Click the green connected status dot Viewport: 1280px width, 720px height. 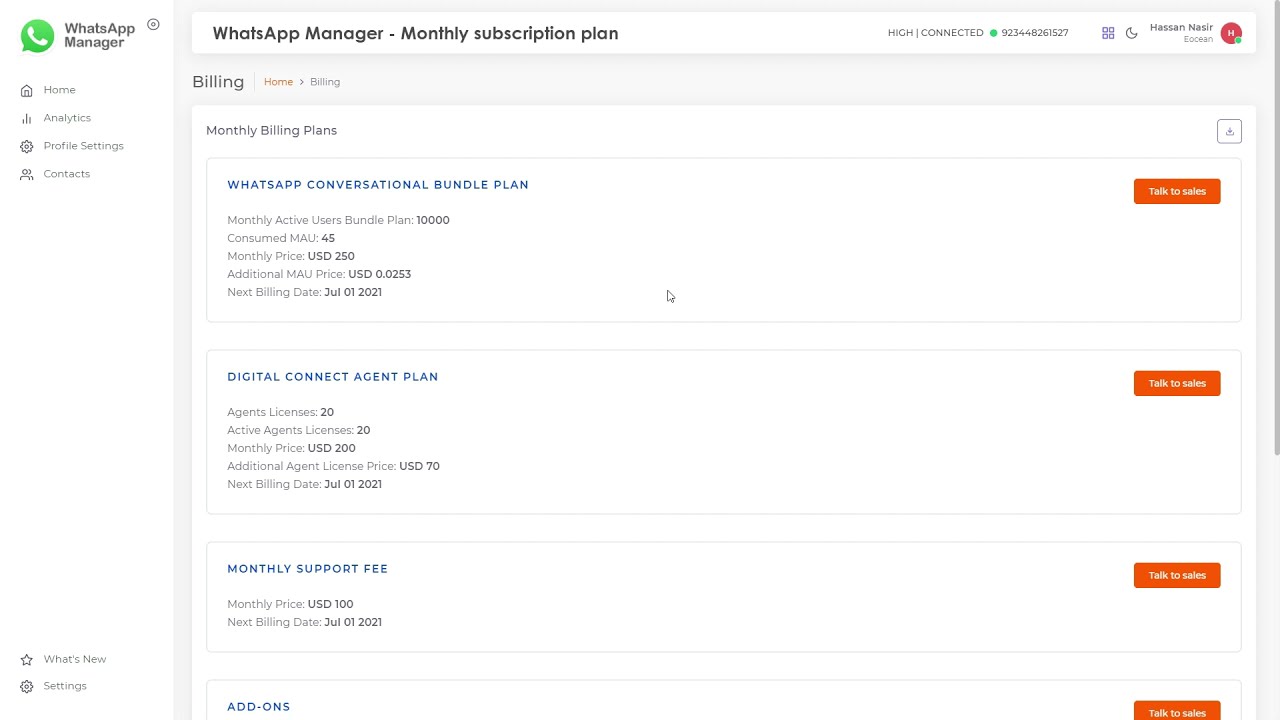[x=993, y=33]
